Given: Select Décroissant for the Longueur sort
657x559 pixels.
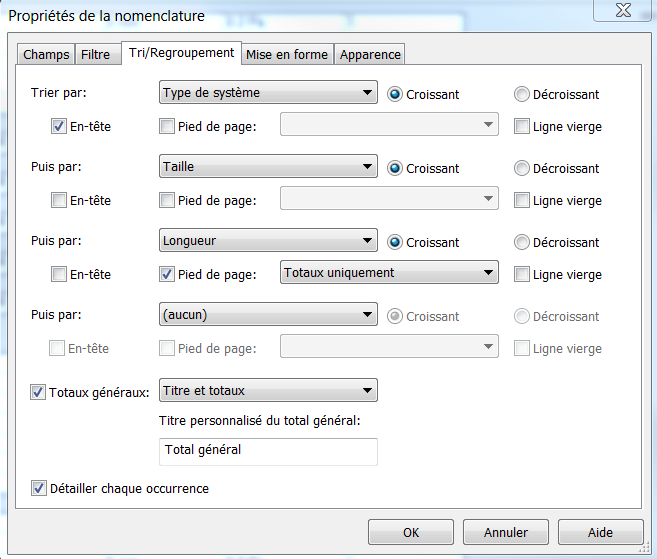Looking at the screenshot, I should 522,243.
